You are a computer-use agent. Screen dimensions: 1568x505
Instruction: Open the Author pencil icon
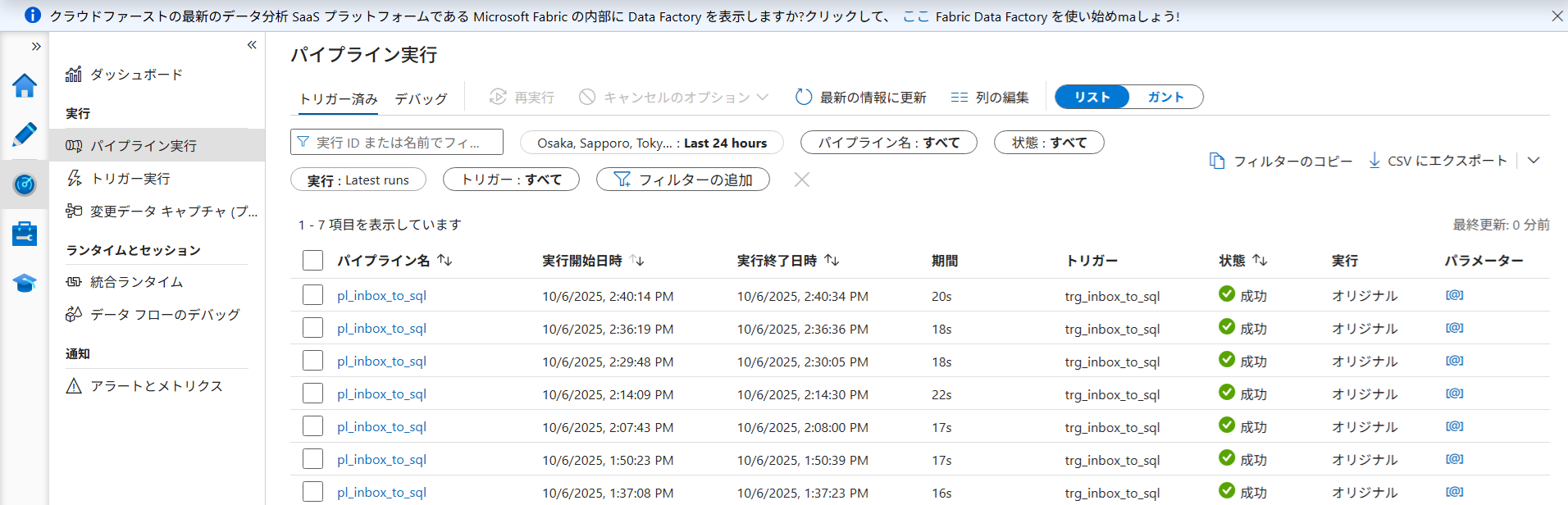(x=25, y=134)
